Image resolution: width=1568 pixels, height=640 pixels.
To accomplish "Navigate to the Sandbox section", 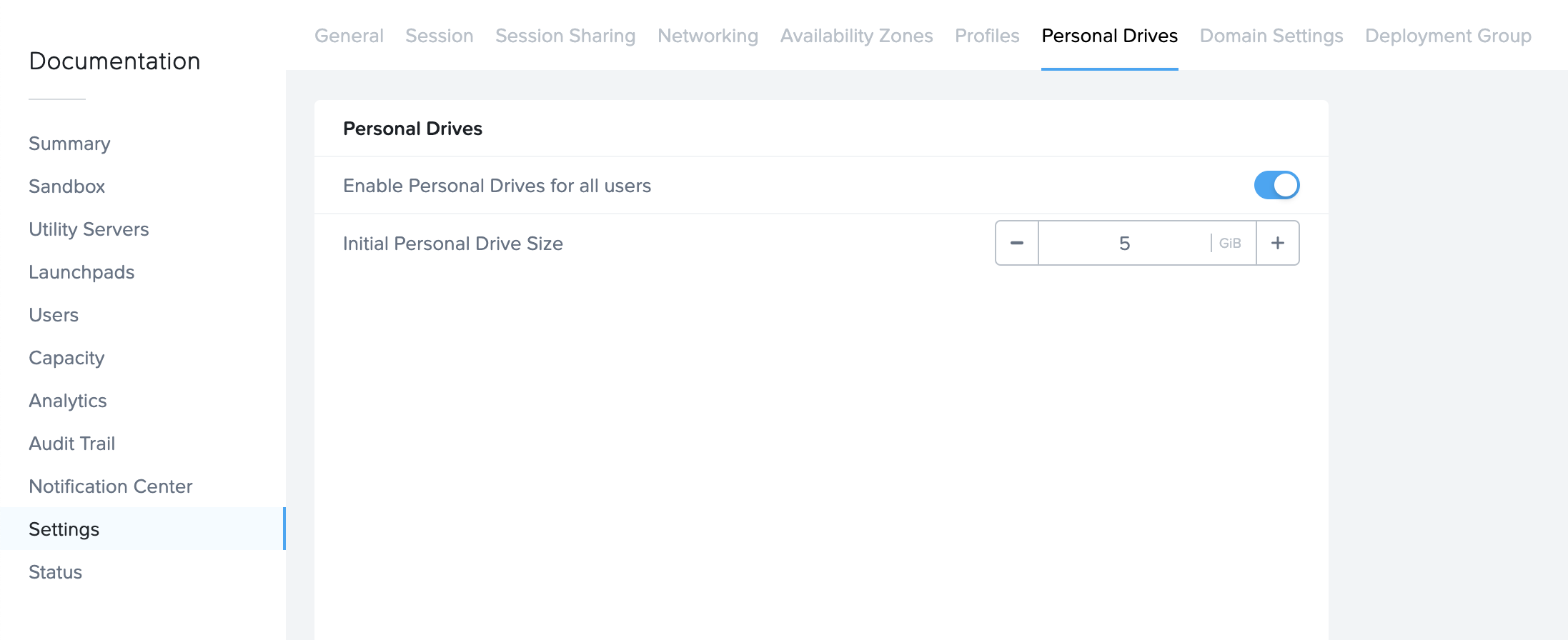I will (x=66, y=186).
